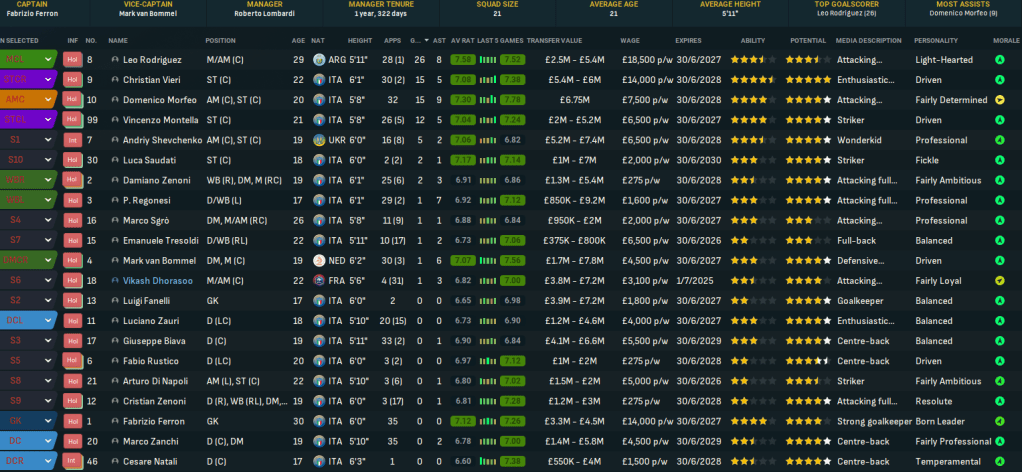The width and height of the screenshot is (1022, 472).
Task: Click Christian Vieri's green morale icon
Action: (x=1000, y=80)
